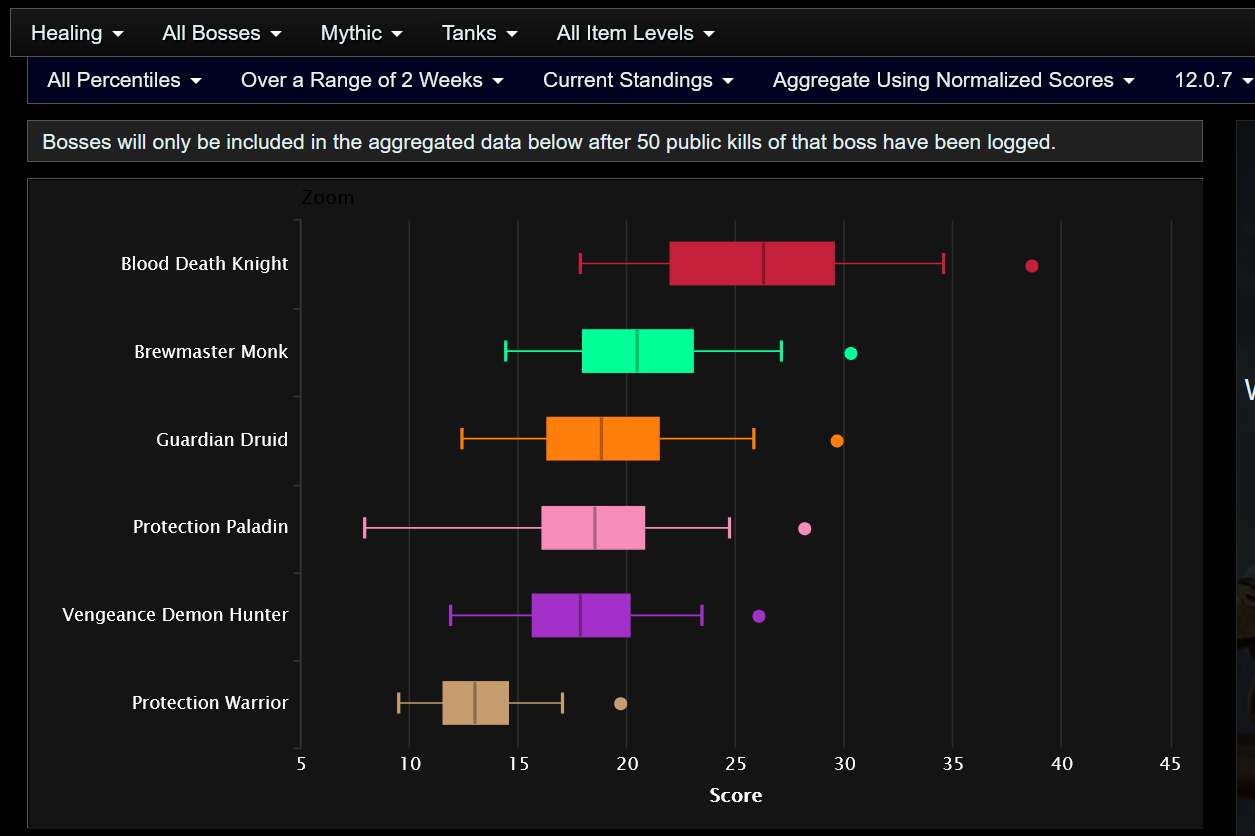Click the Guardian Druid axis label
The image size is (1255, 836).
click(222, 440)
